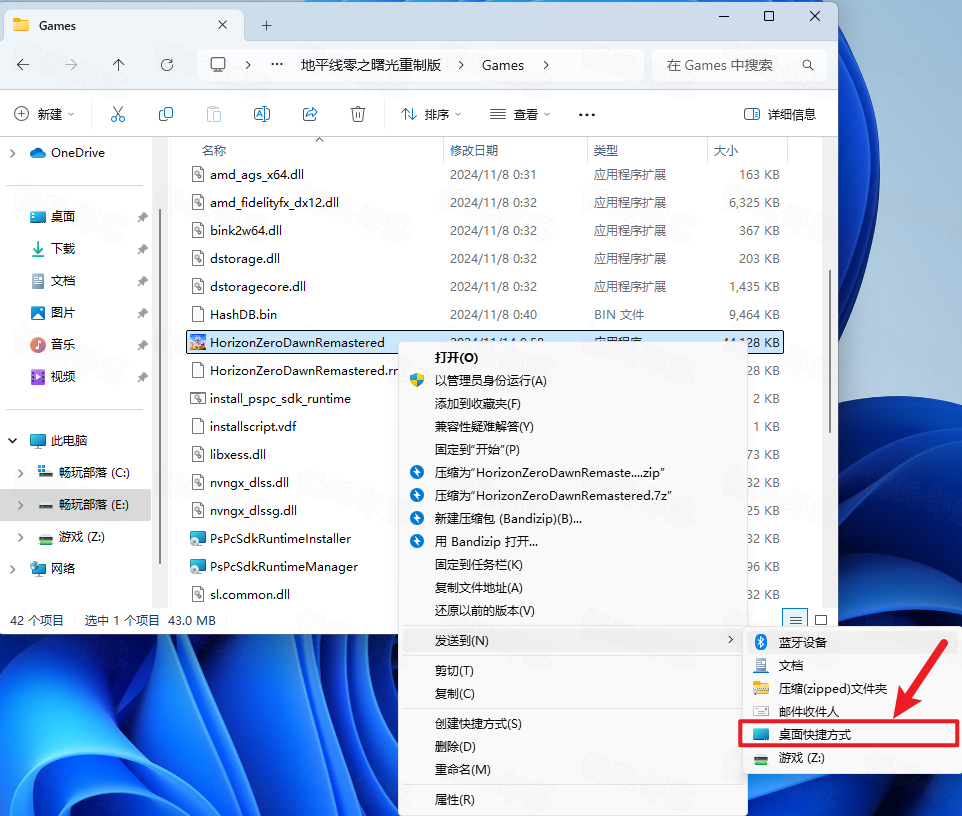Open the 图片 folder in sidebar
962x816 pixels.
(63, 312)
